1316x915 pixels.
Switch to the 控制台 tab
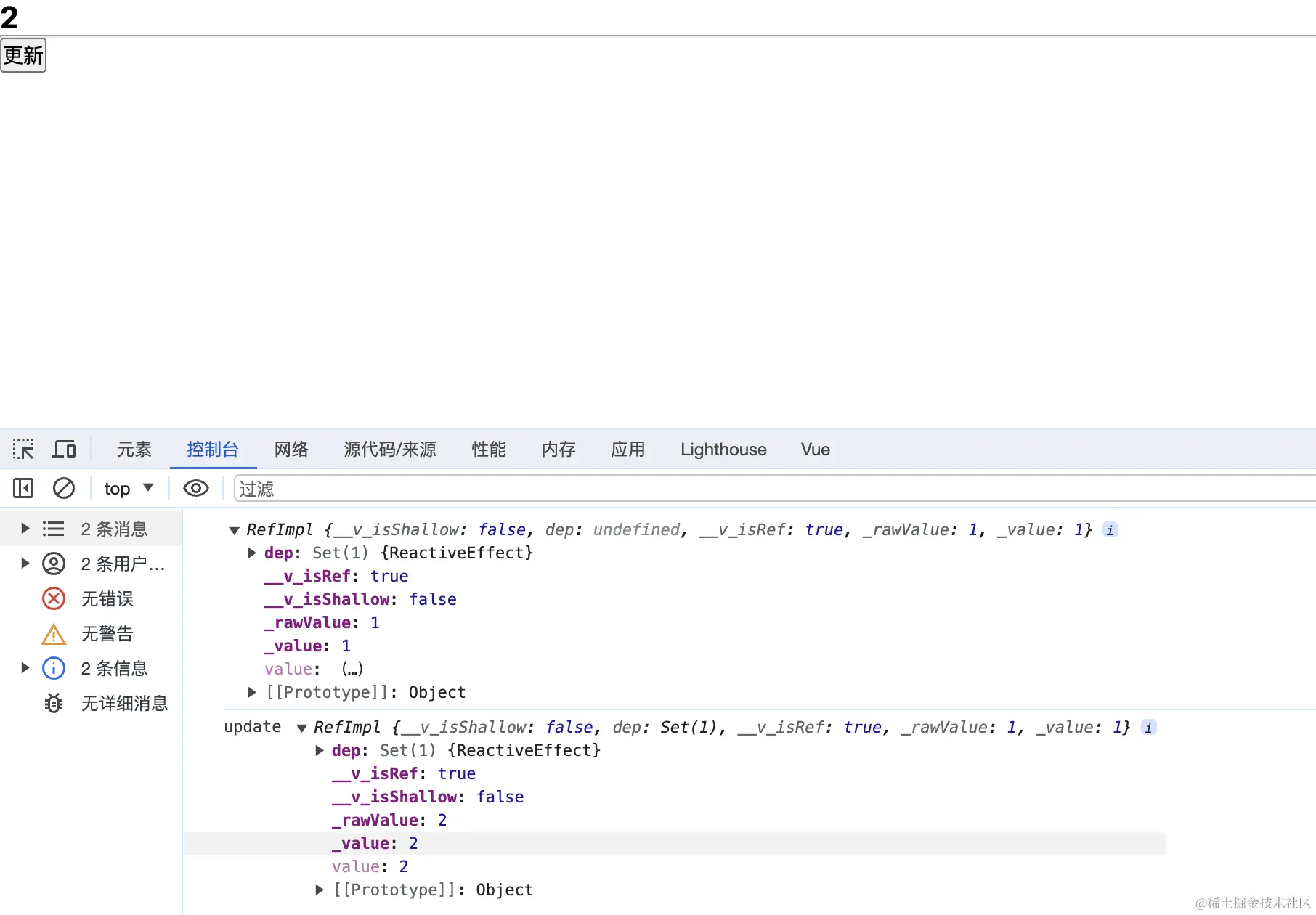pyautogui.click(x=213, y=450)
